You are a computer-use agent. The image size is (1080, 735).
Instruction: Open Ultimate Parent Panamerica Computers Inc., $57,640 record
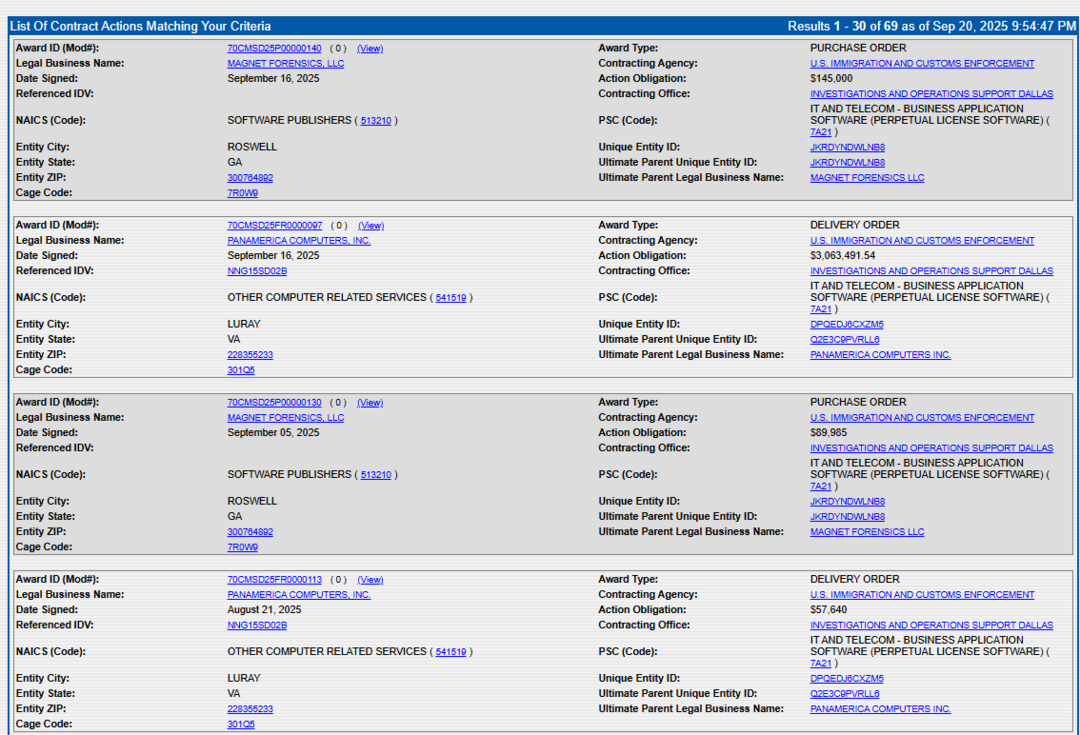[880, 709]
